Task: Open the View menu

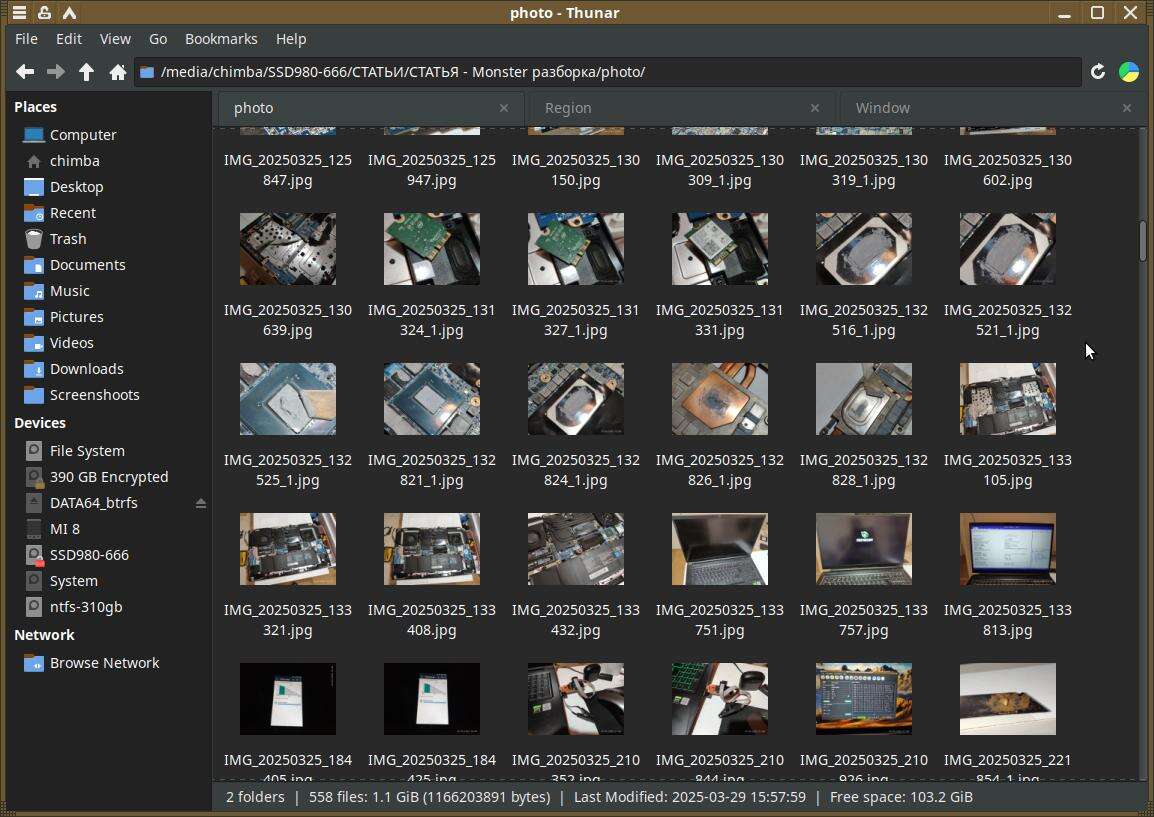Action: click(x=115, y=39)
